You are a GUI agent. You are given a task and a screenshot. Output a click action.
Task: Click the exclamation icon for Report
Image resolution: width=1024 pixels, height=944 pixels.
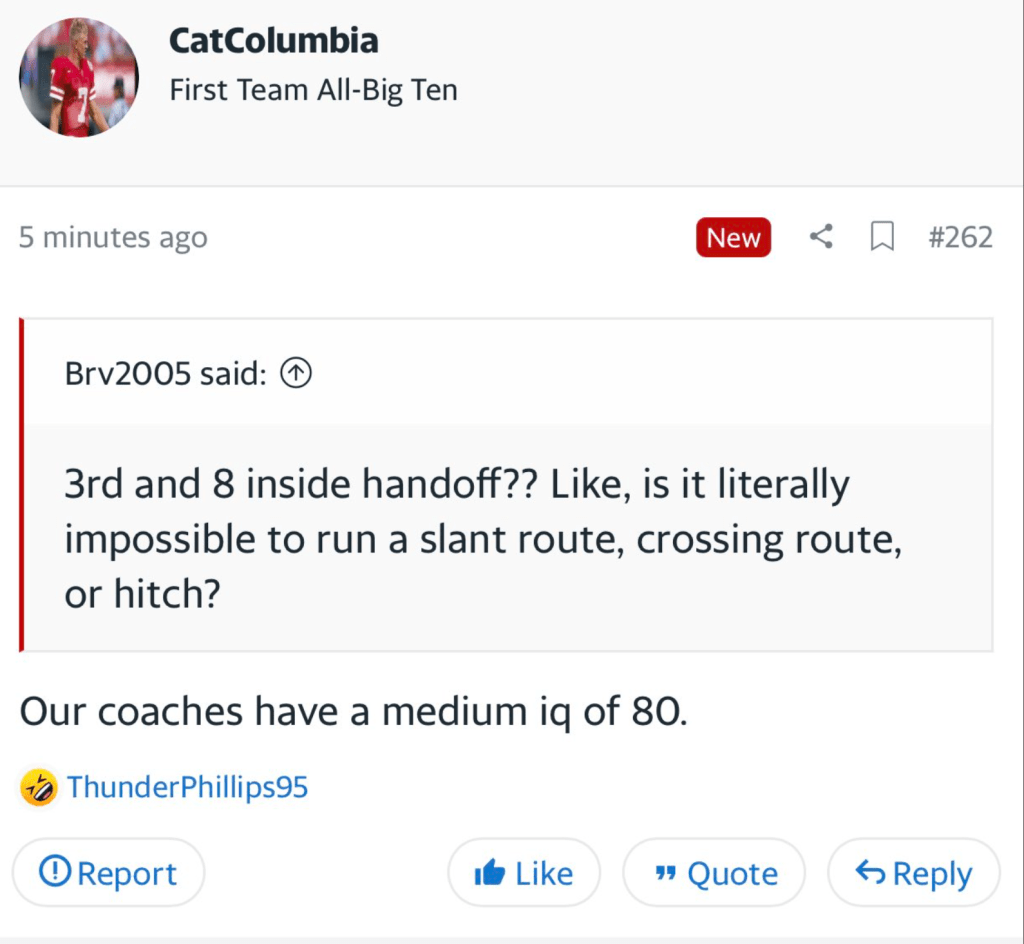54,873
